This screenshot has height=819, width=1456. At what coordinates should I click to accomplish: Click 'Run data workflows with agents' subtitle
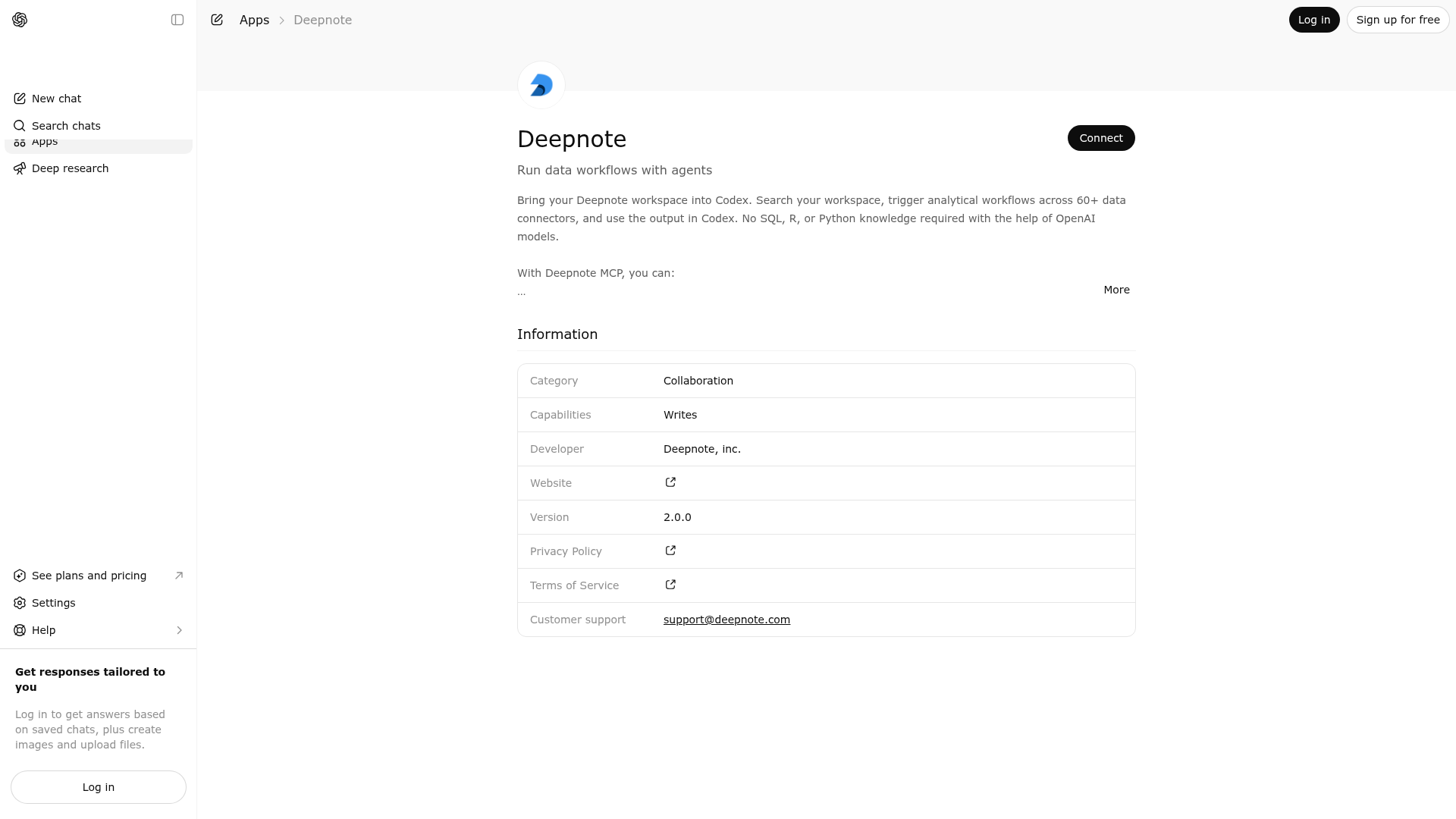coord(614,171)
